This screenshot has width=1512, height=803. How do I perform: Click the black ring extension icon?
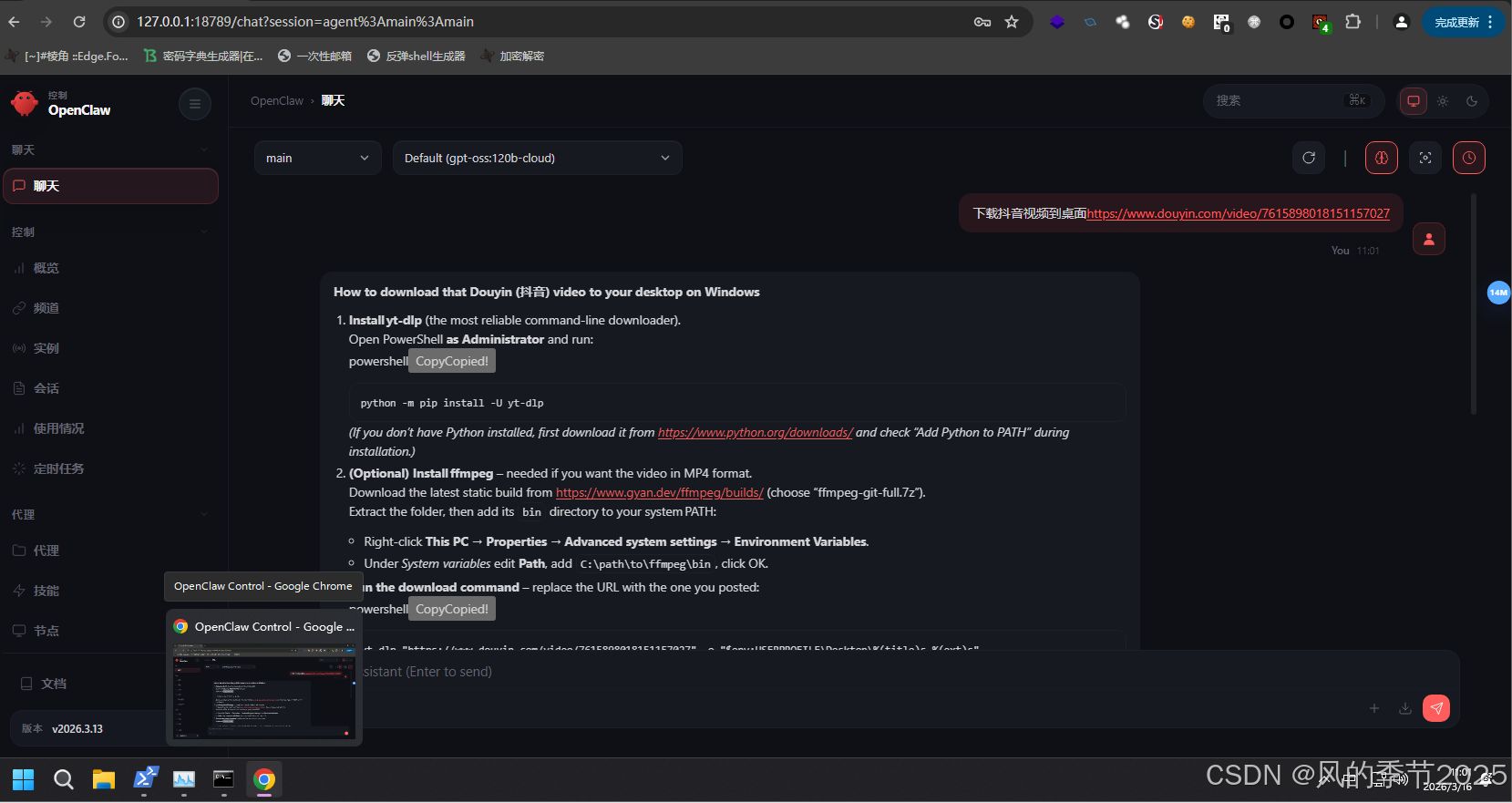tap(1287, 22)
